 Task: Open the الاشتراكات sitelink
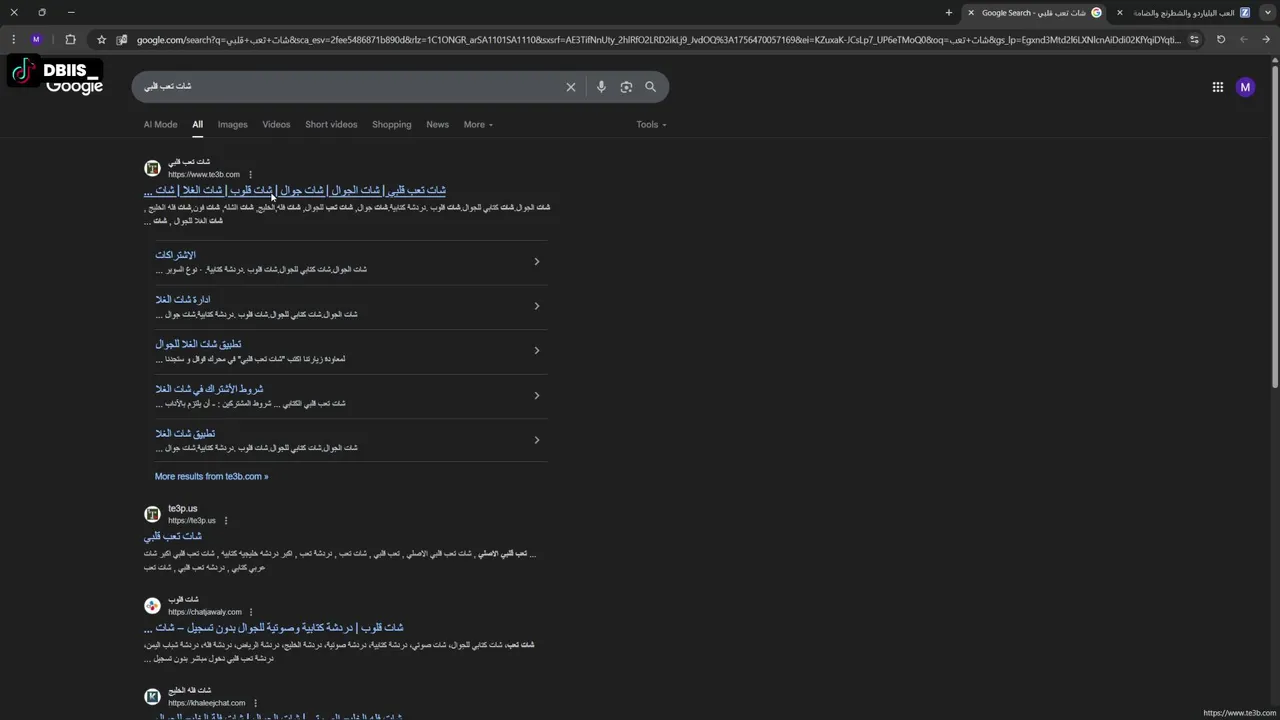pos(176,255)
